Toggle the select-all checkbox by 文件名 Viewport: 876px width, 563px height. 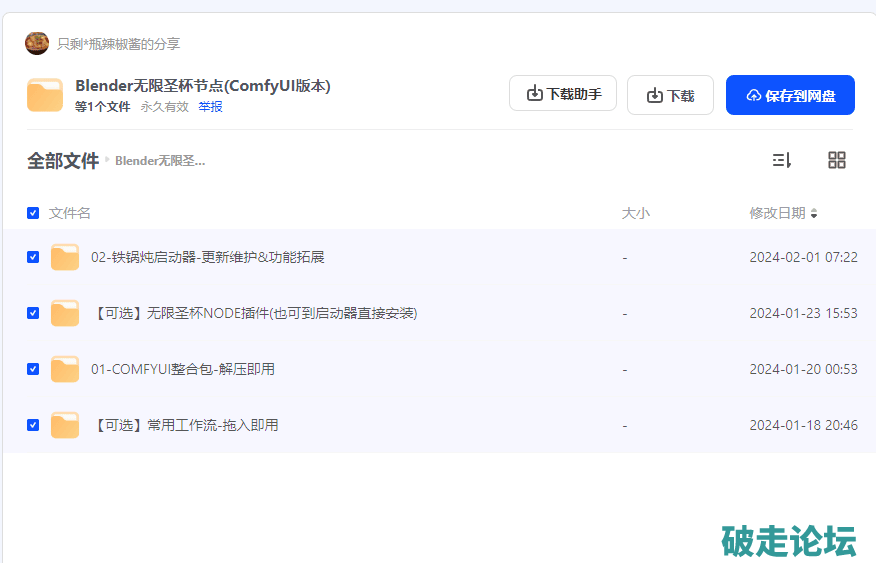[33, 213]
